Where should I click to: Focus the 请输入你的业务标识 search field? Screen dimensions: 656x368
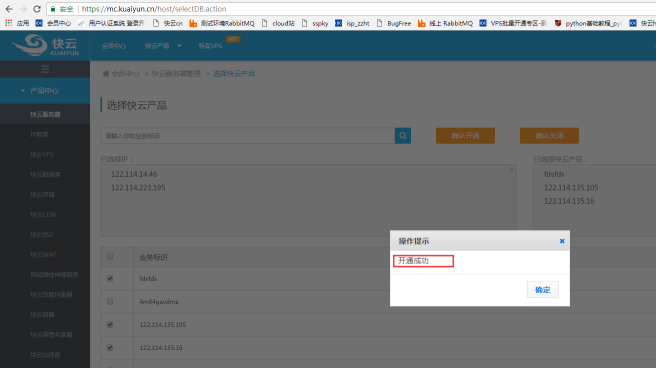pyautogui.click(x=248, y=136)
